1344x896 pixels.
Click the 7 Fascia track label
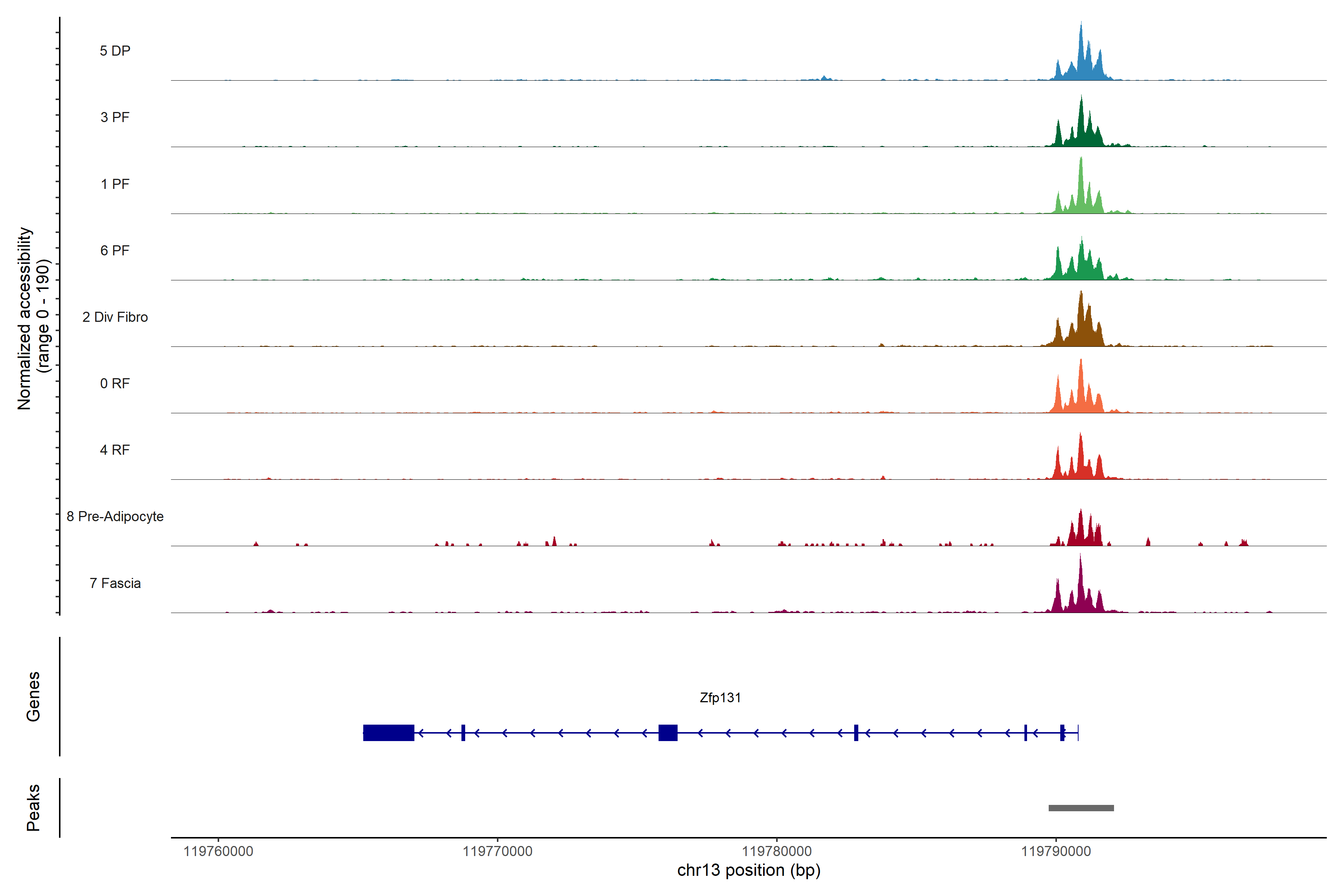[x=115, y=583]
